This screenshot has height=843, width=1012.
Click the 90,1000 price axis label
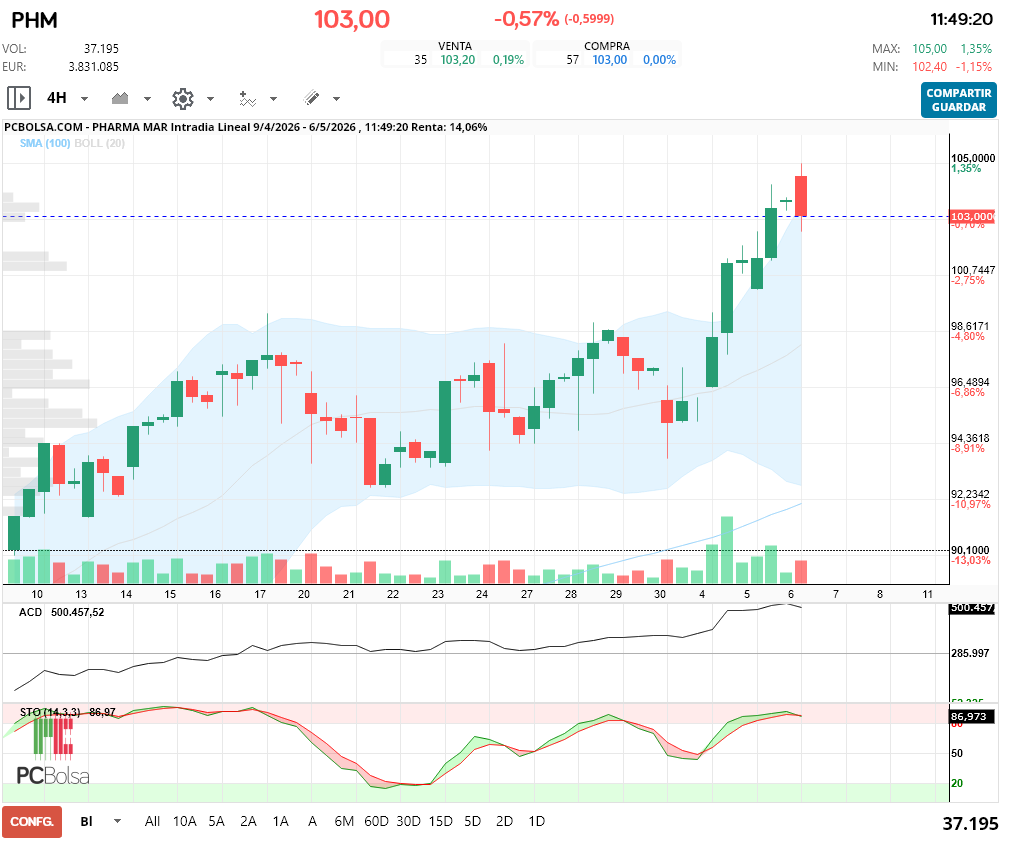pyautogui.click(x=970, y=550)
